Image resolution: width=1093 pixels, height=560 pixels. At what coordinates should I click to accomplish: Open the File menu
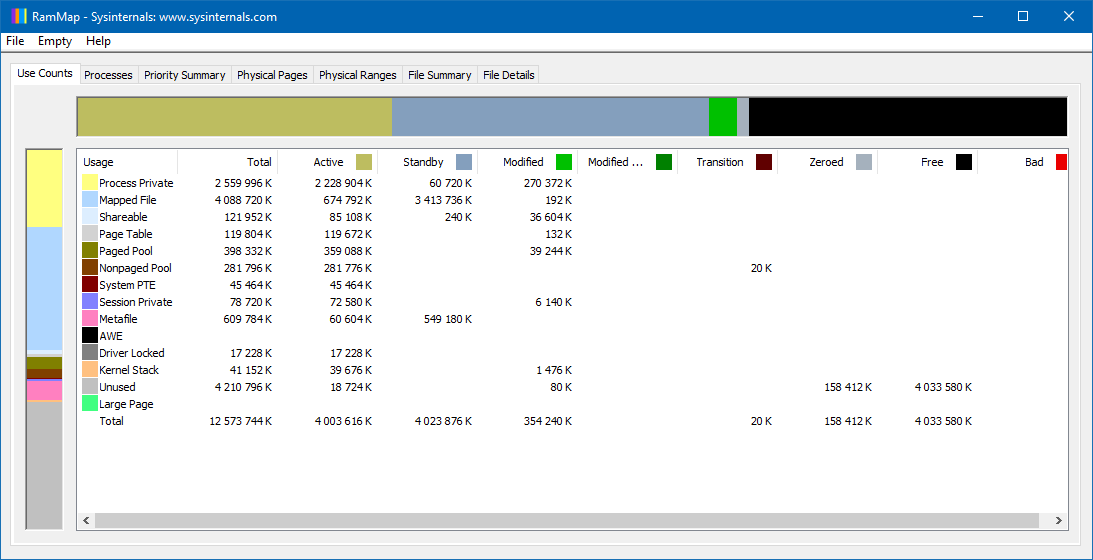click(15, 41)
